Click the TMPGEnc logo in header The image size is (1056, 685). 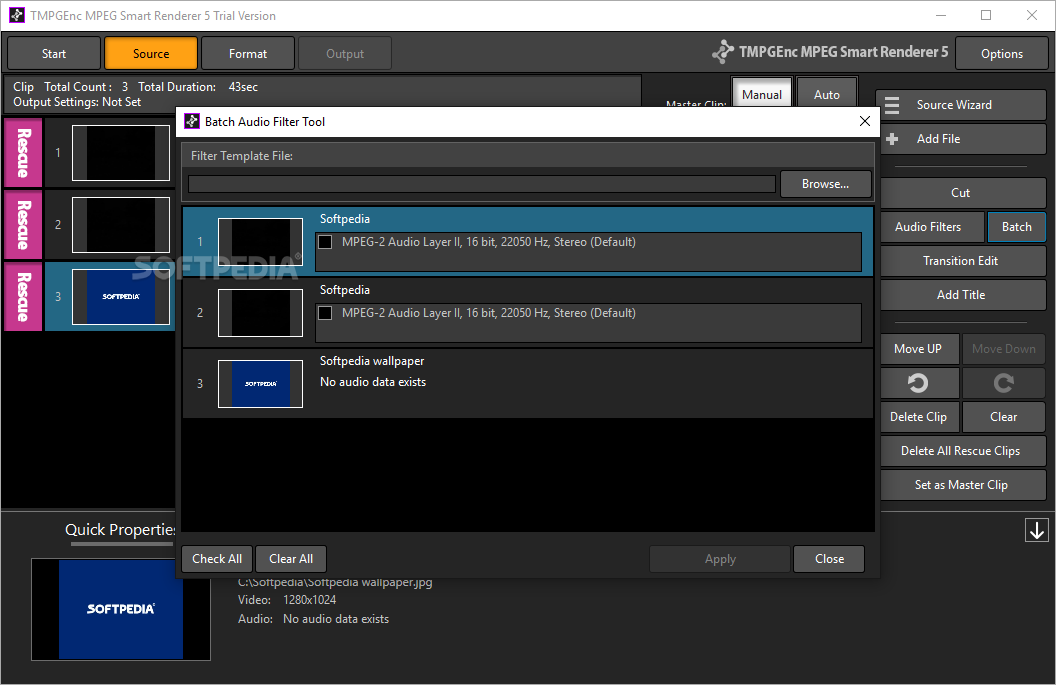(723, 52)
